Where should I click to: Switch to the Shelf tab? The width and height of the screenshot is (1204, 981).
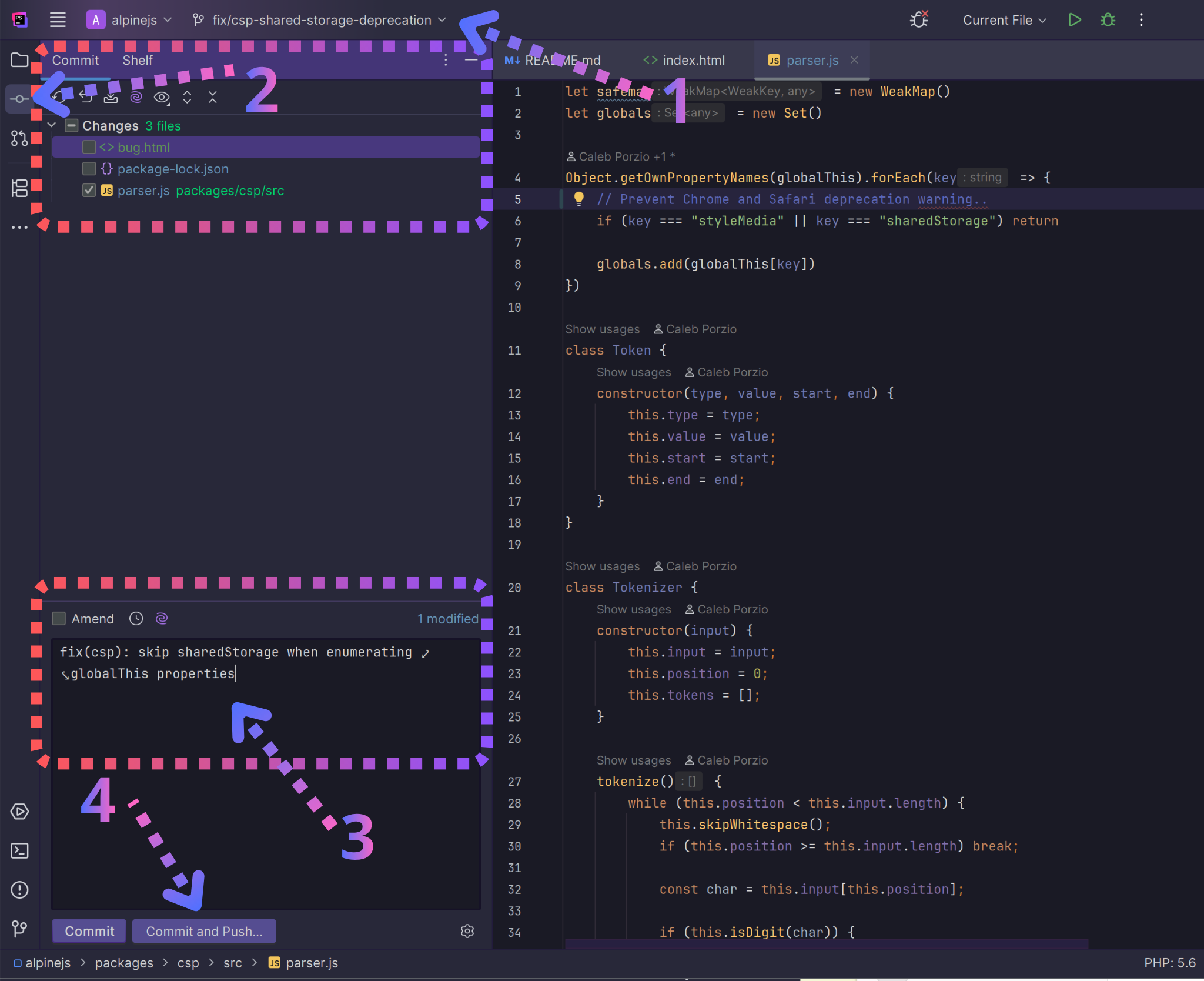138,60
